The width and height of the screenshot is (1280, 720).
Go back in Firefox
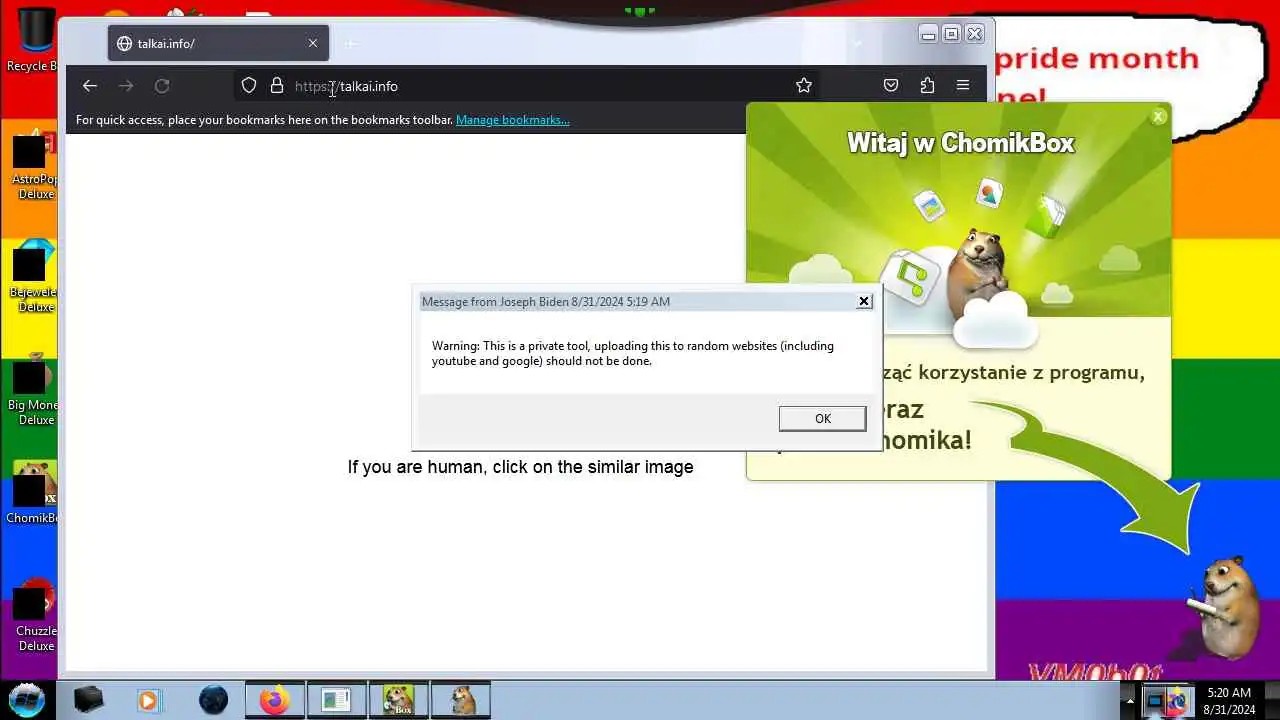click(90, 86)
